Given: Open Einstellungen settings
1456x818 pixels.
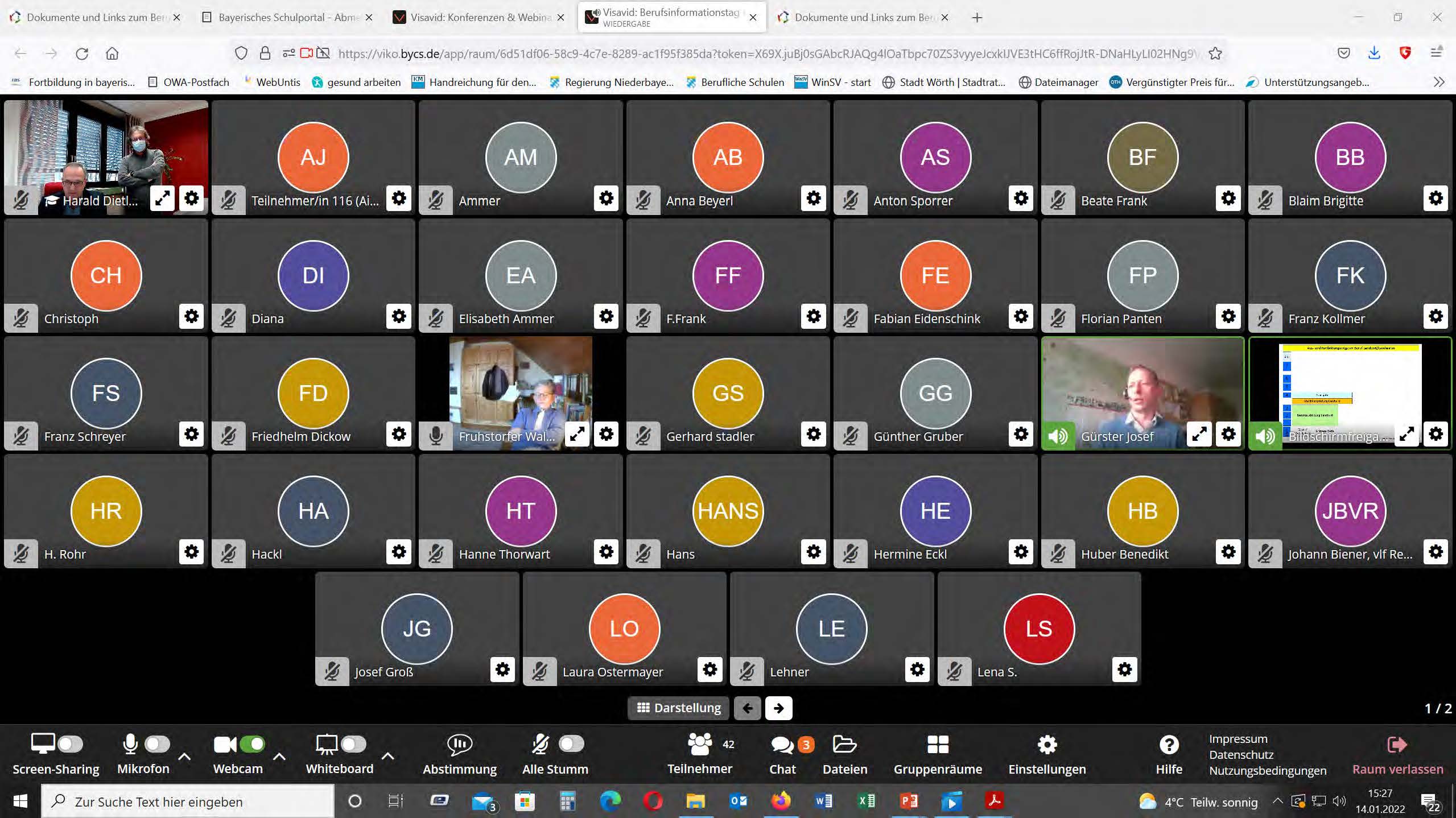Looking at the screenshot, I should pos(1047,755).
